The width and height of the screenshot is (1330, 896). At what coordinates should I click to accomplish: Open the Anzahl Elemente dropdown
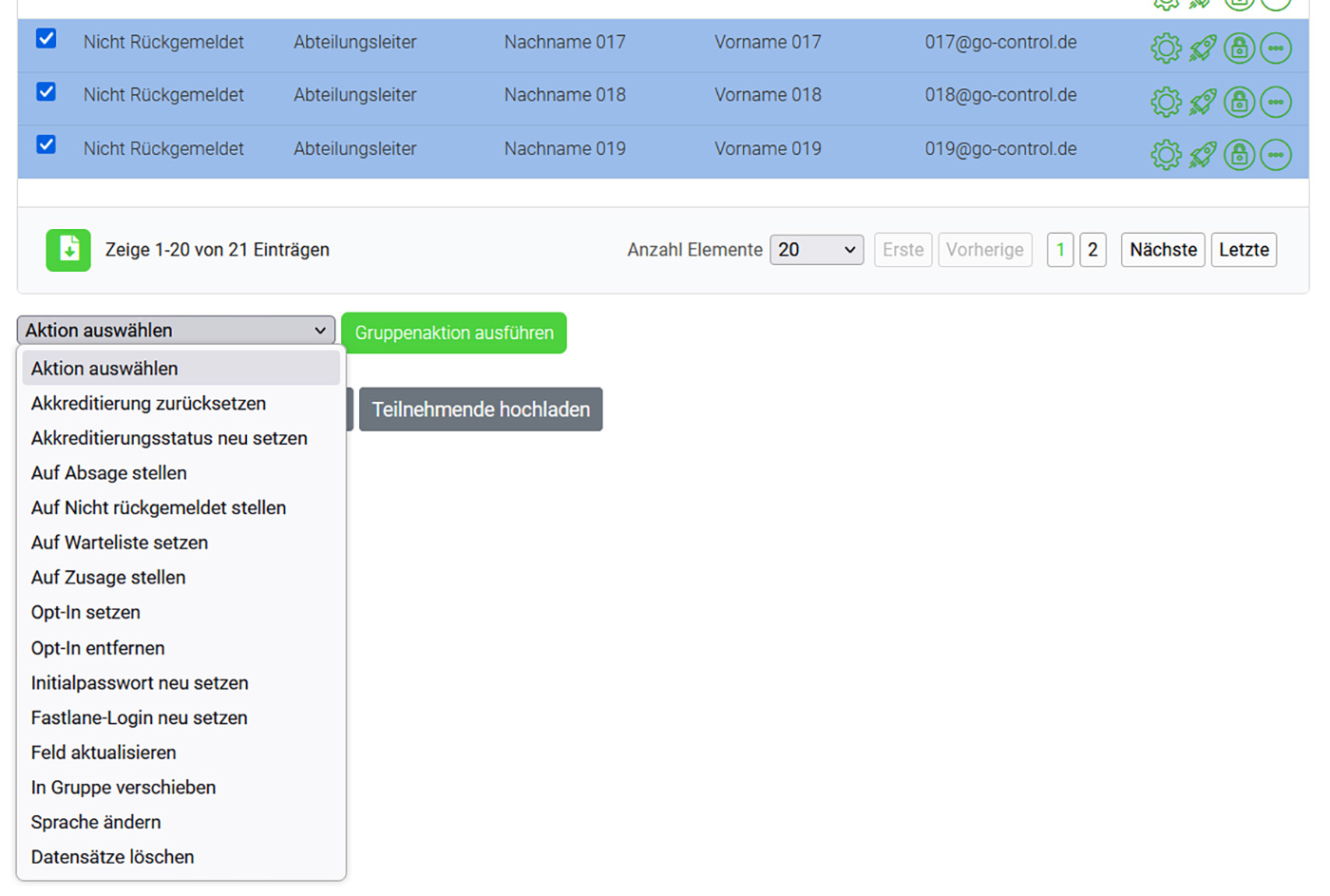pos(816,250)
